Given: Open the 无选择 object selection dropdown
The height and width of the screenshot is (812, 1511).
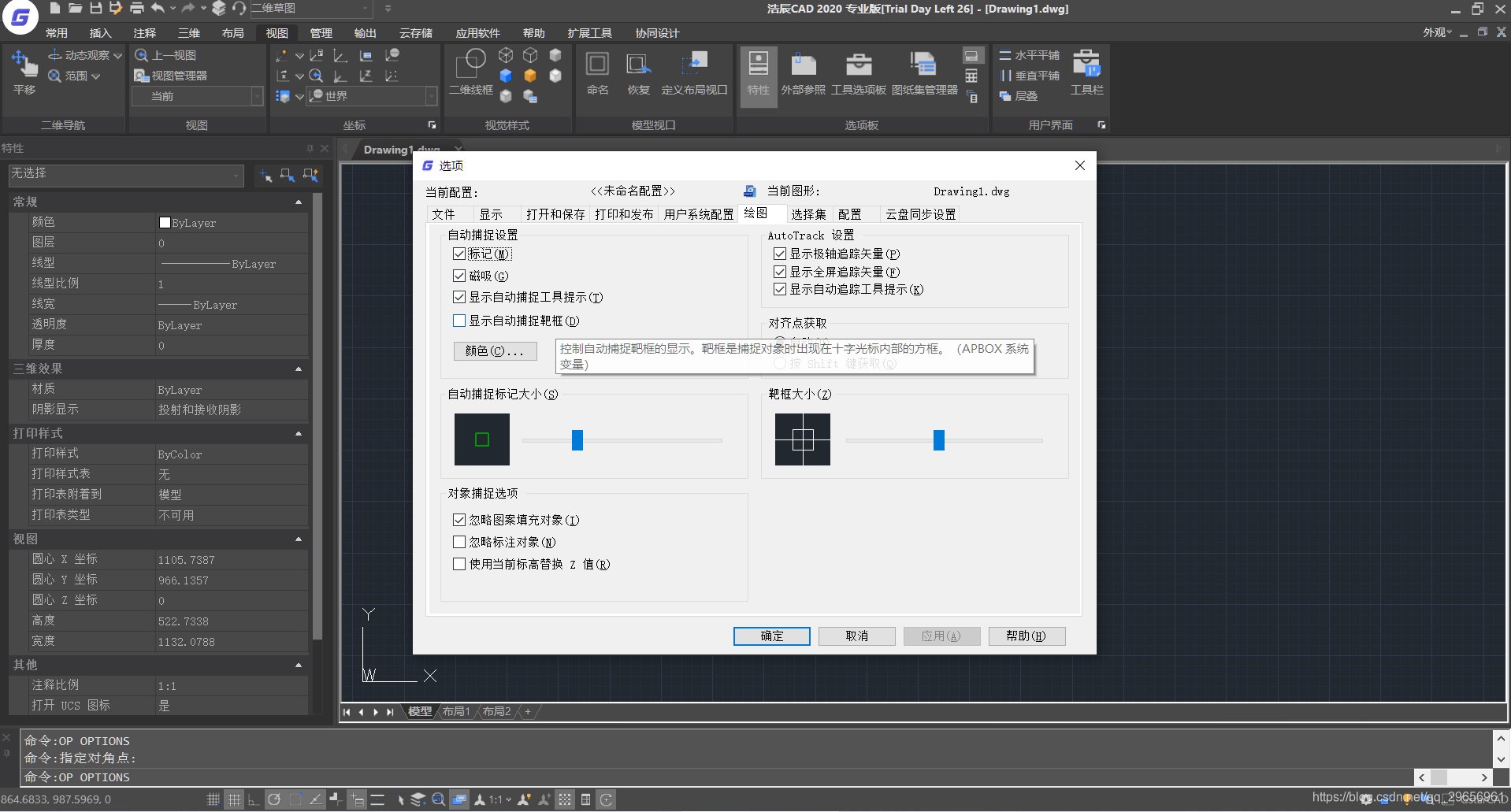Looking at the screenshot, I should (126, 175).
